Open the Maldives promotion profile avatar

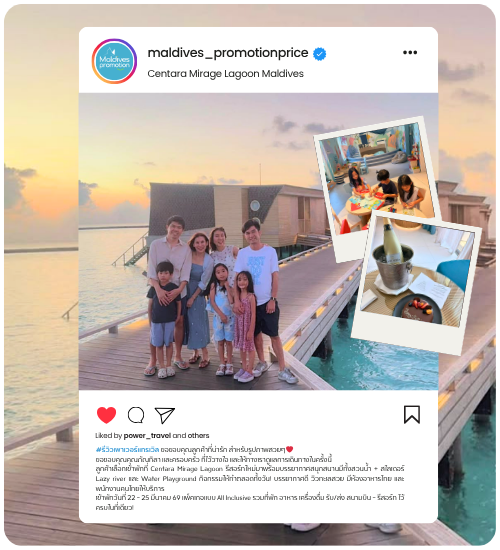pyautogui.click(x=114, y=61)
